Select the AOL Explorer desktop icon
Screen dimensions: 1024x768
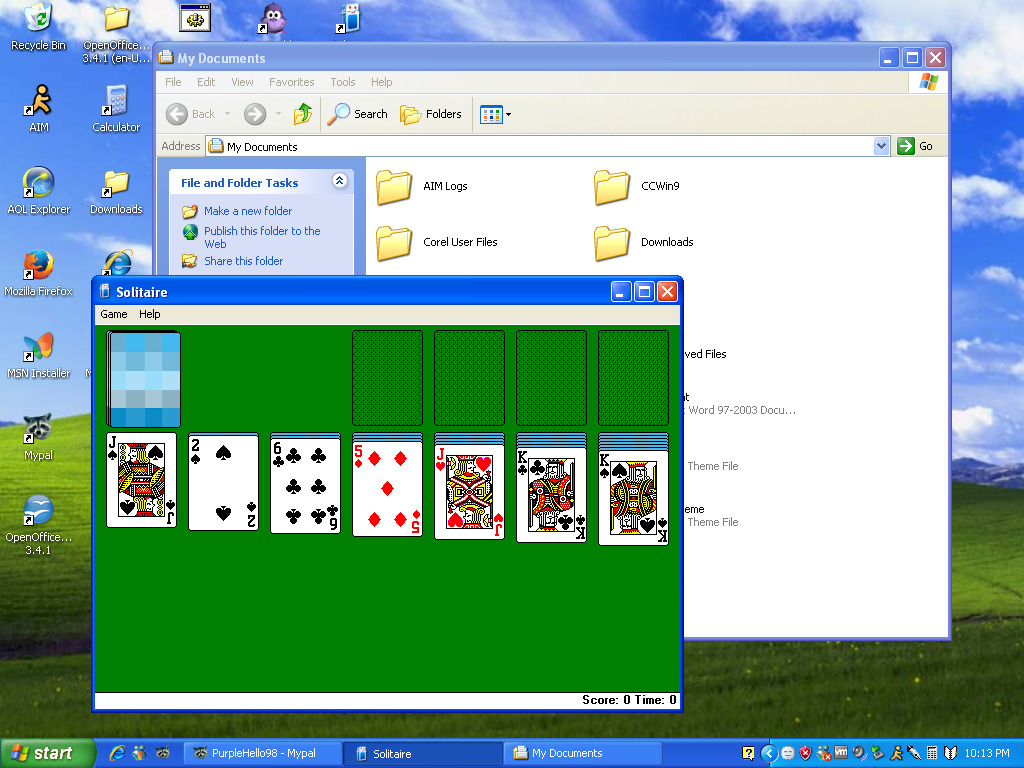point(39,187)
